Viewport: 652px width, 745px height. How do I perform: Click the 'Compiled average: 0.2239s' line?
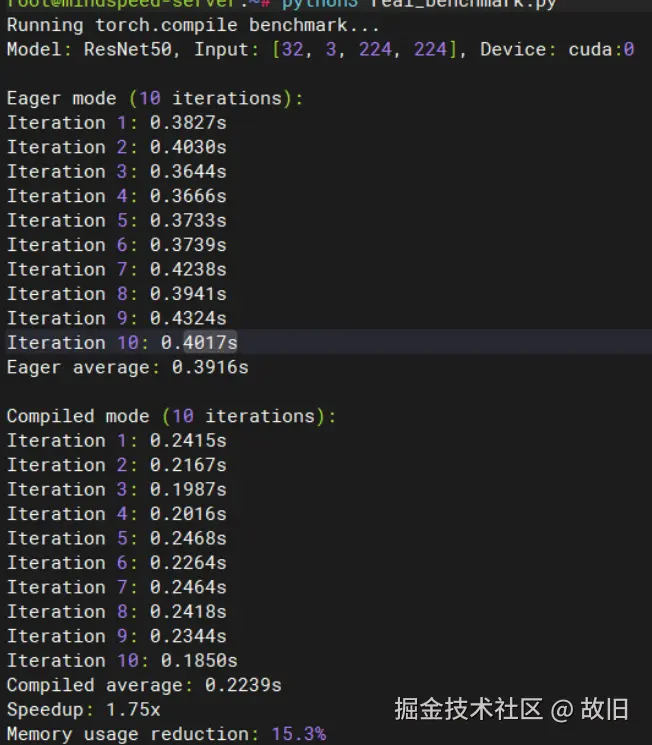[x=144, y=685]
